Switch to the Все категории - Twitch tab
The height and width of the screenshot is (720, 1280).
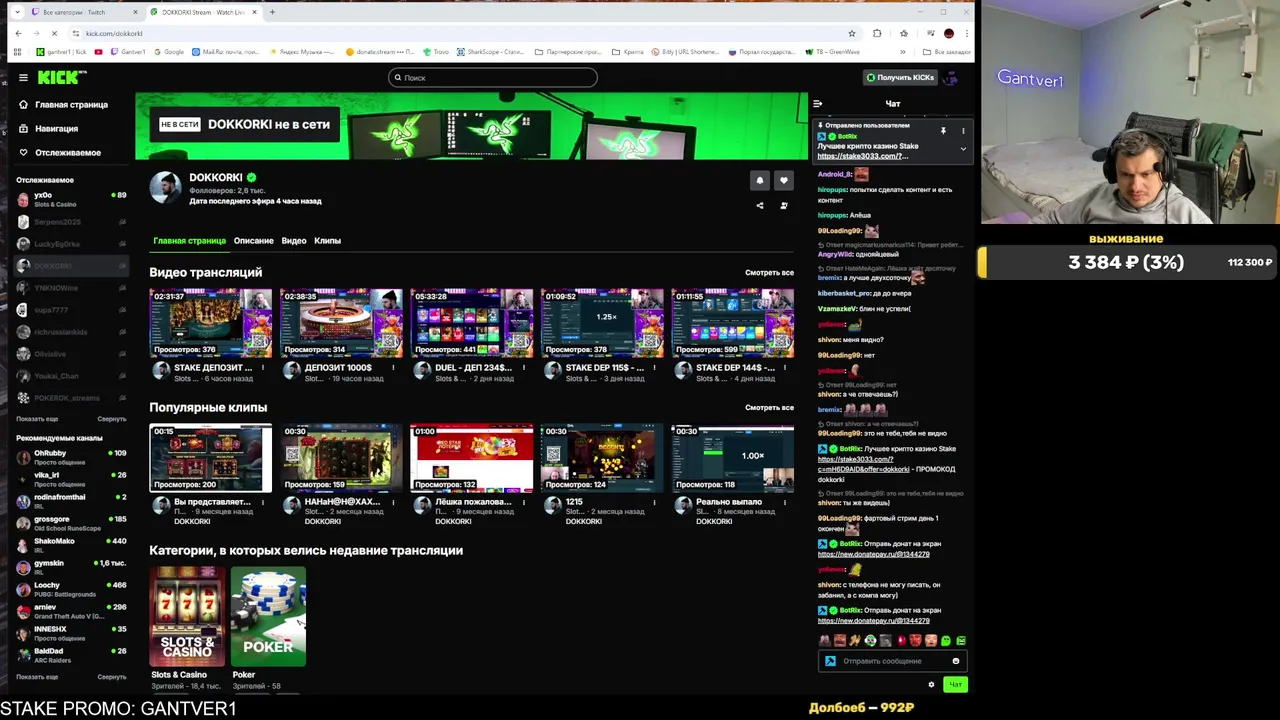(82, 12)
